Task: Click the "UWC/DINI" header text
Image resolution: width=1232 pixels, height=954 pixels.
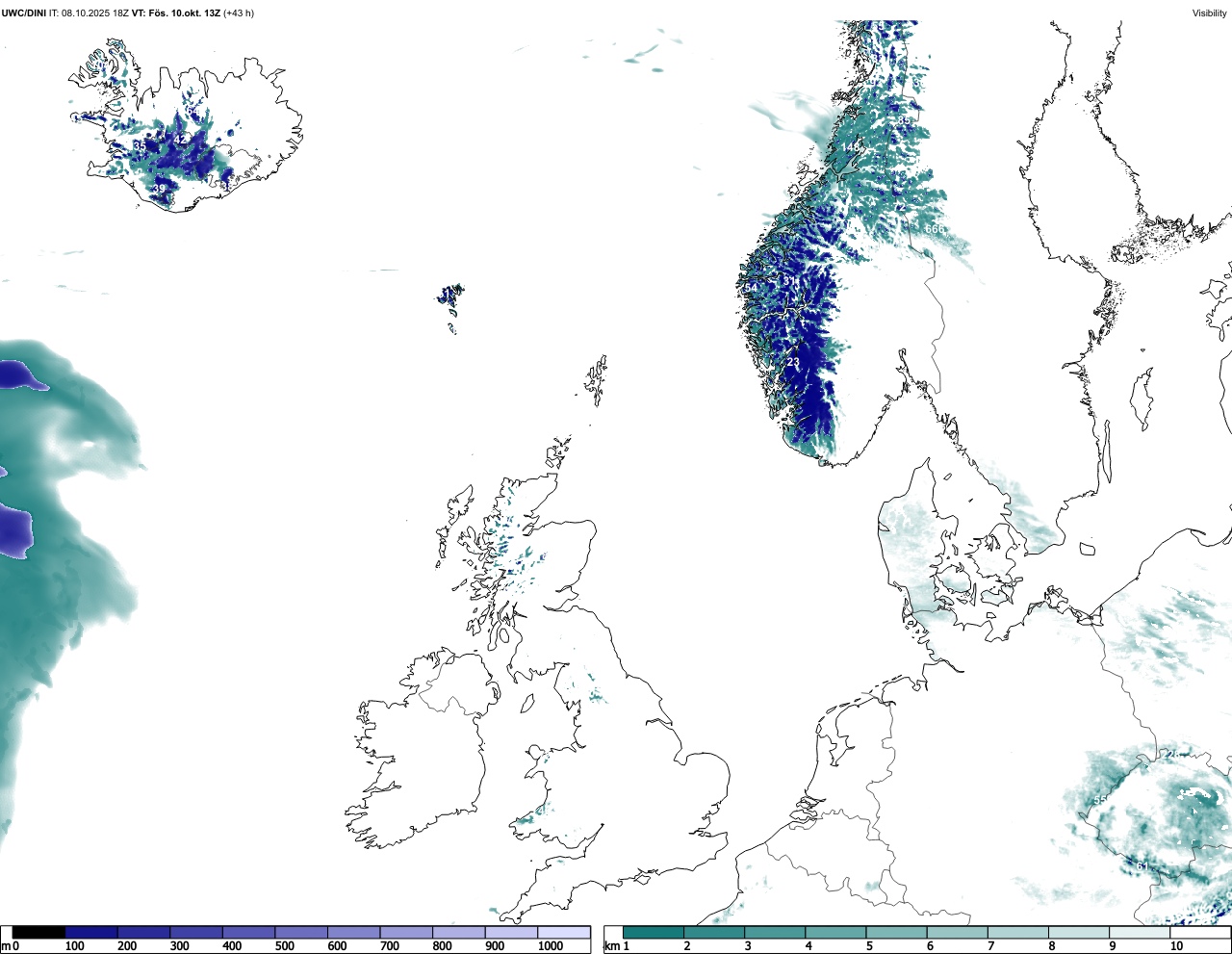Action: [23, 13]
